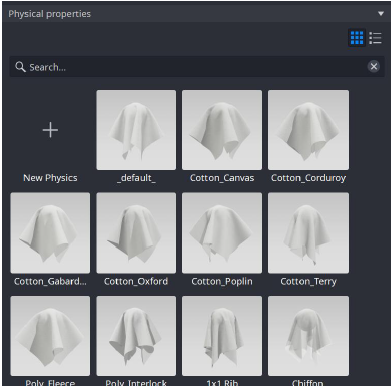Select the 1x1 Rib preset thumbnail
Image resolution: width=391 pixels, height=386 pixels.
pos(222,336)
